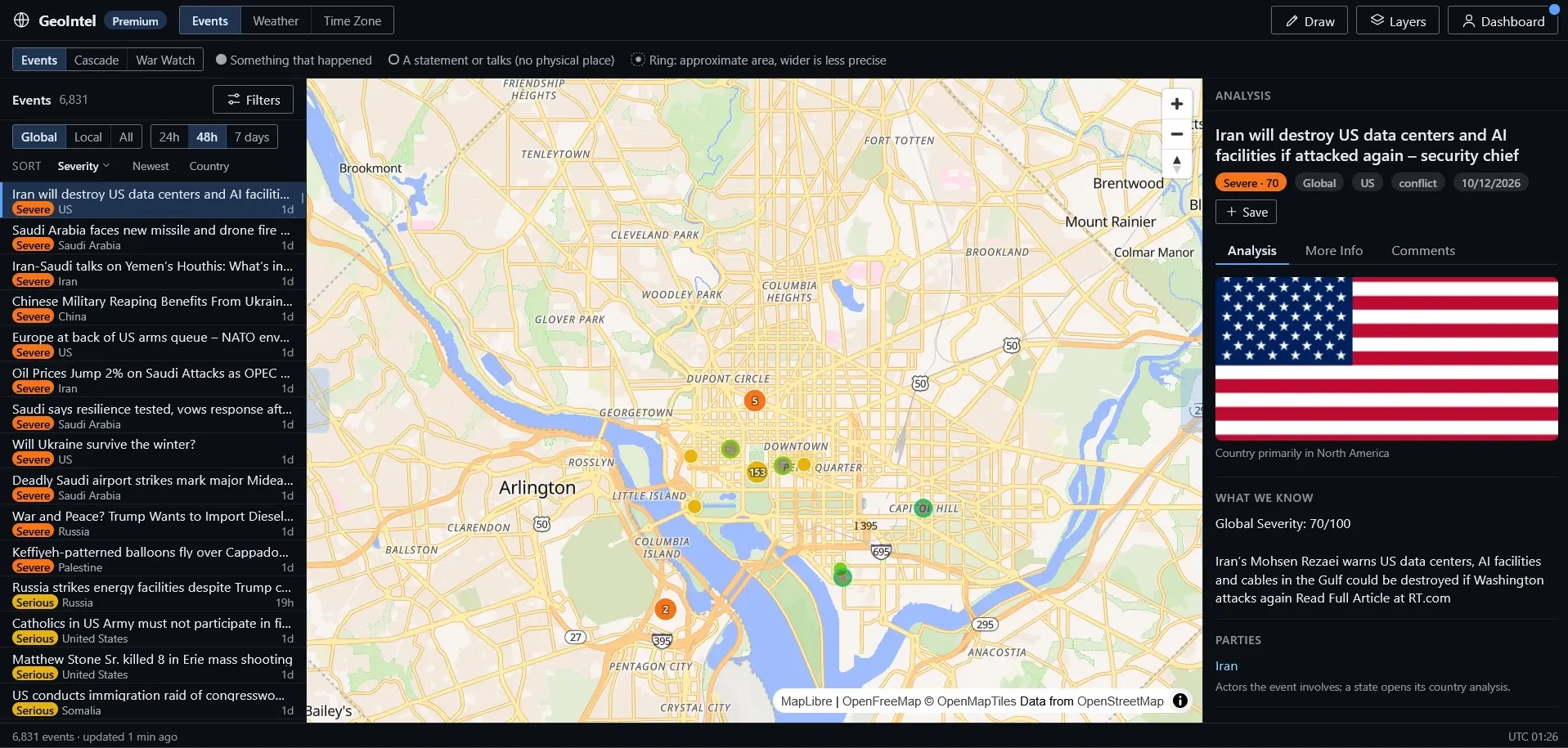
Task: Open the Dashboard
Action: (x=1503, y=20)
